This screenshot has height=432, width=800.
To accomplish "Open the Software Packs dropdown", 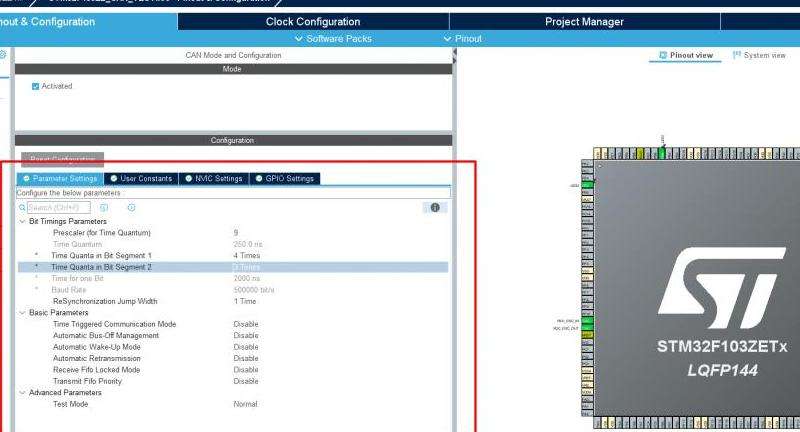I will click(x=335, y=39).
